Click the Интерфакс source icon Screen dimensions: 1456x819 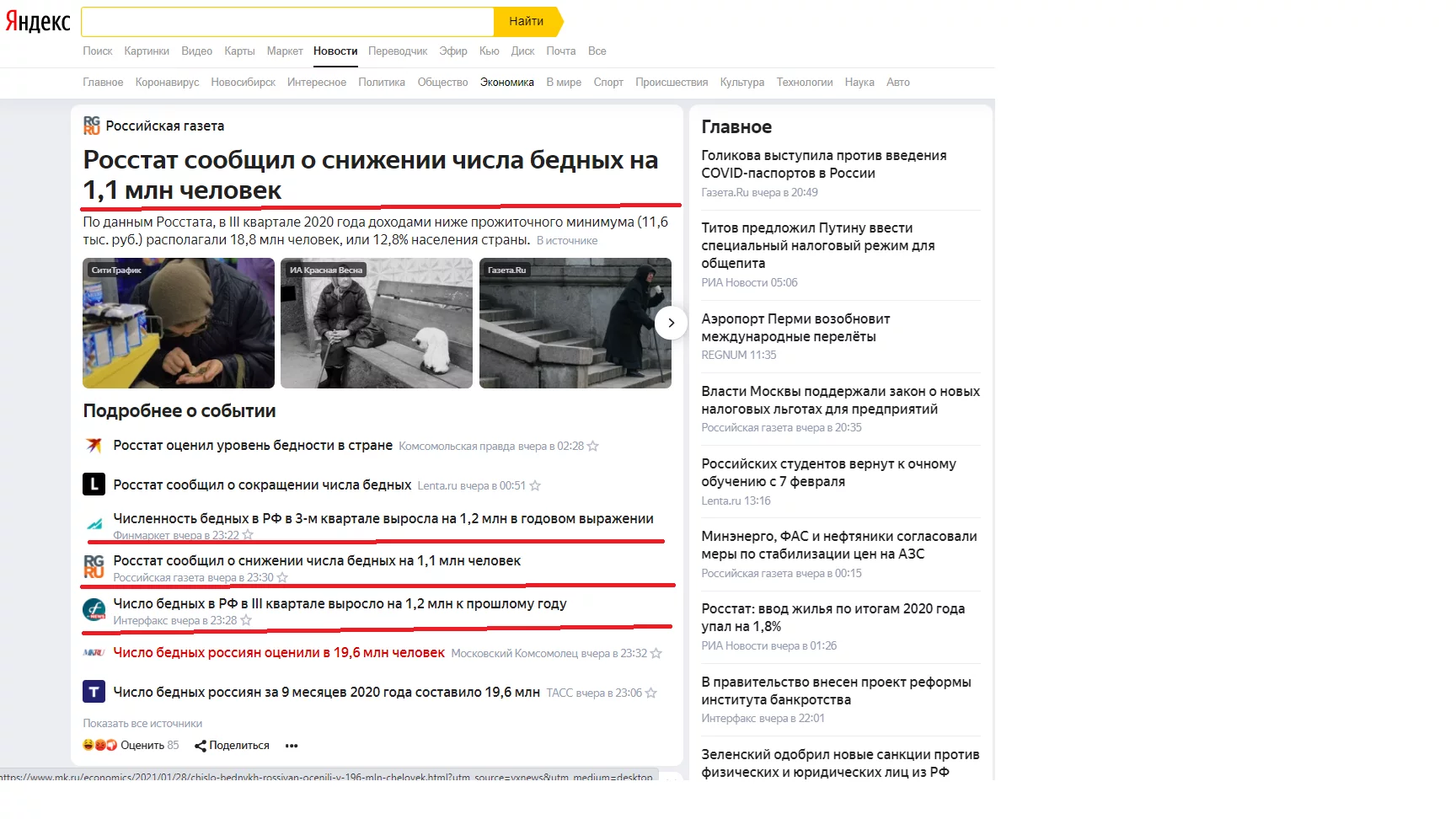point(94,609)
